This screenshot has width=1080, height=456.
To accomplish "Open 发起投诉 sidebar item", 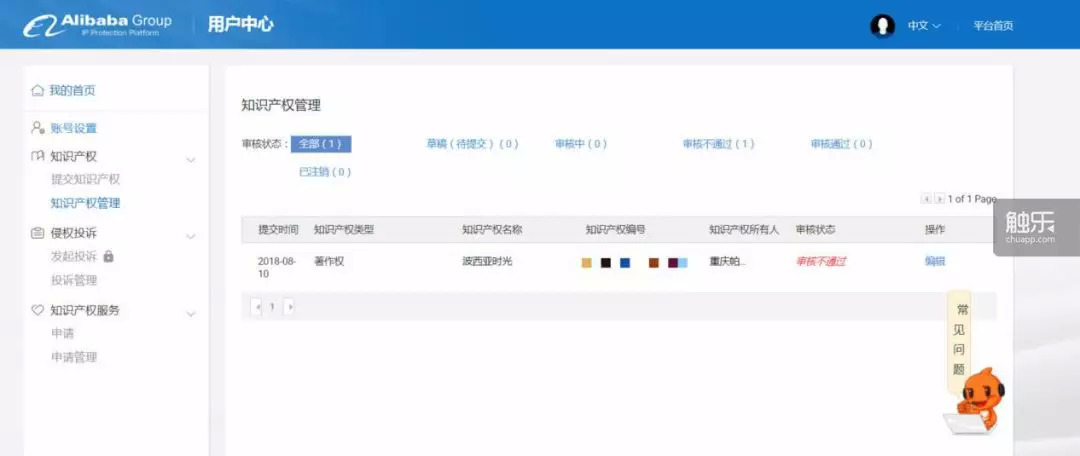I will (74, 256).
